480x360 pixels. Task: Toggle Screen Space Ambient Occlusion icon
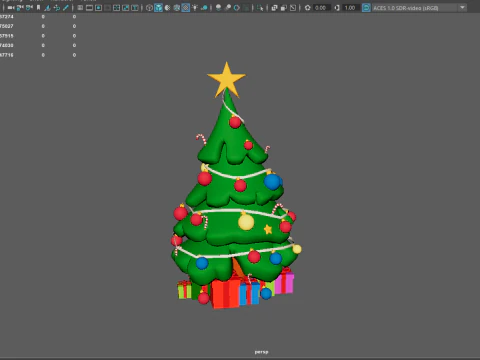[218, 8]
